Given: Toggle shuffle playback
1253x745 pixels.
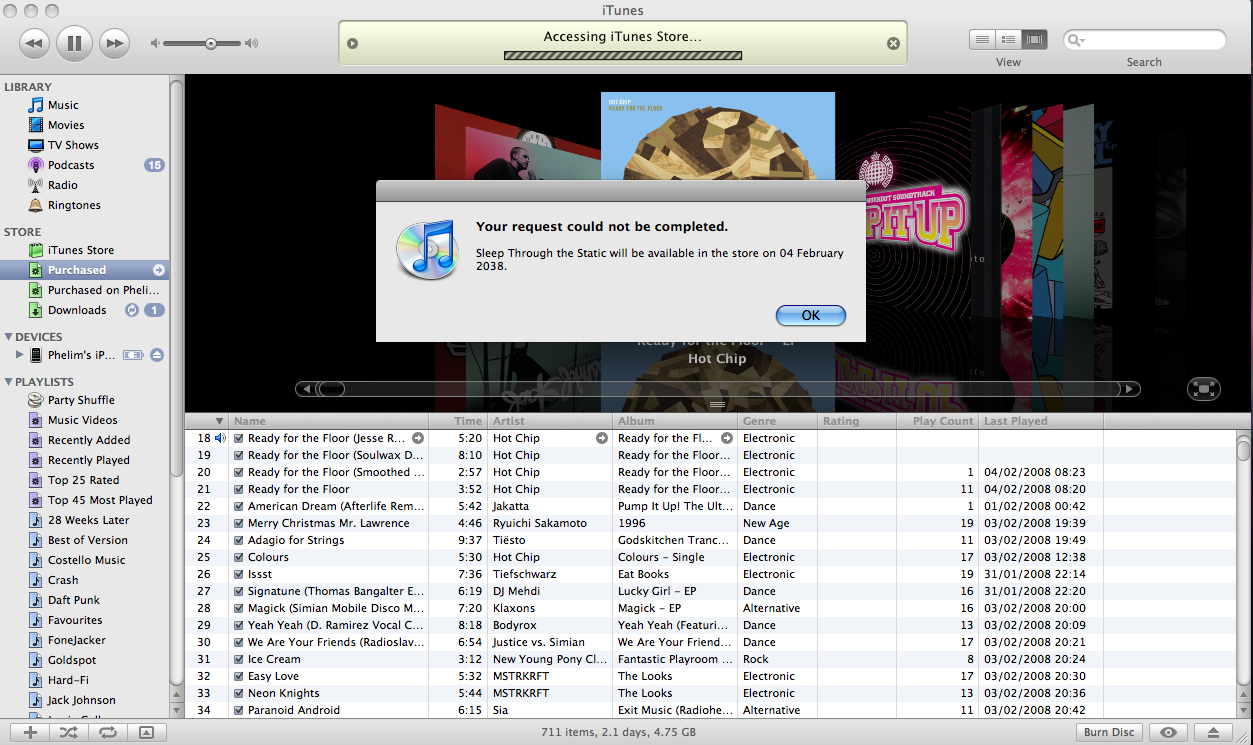Looking at the screenshot, I should pyautogui.click(x=68, y=732).
